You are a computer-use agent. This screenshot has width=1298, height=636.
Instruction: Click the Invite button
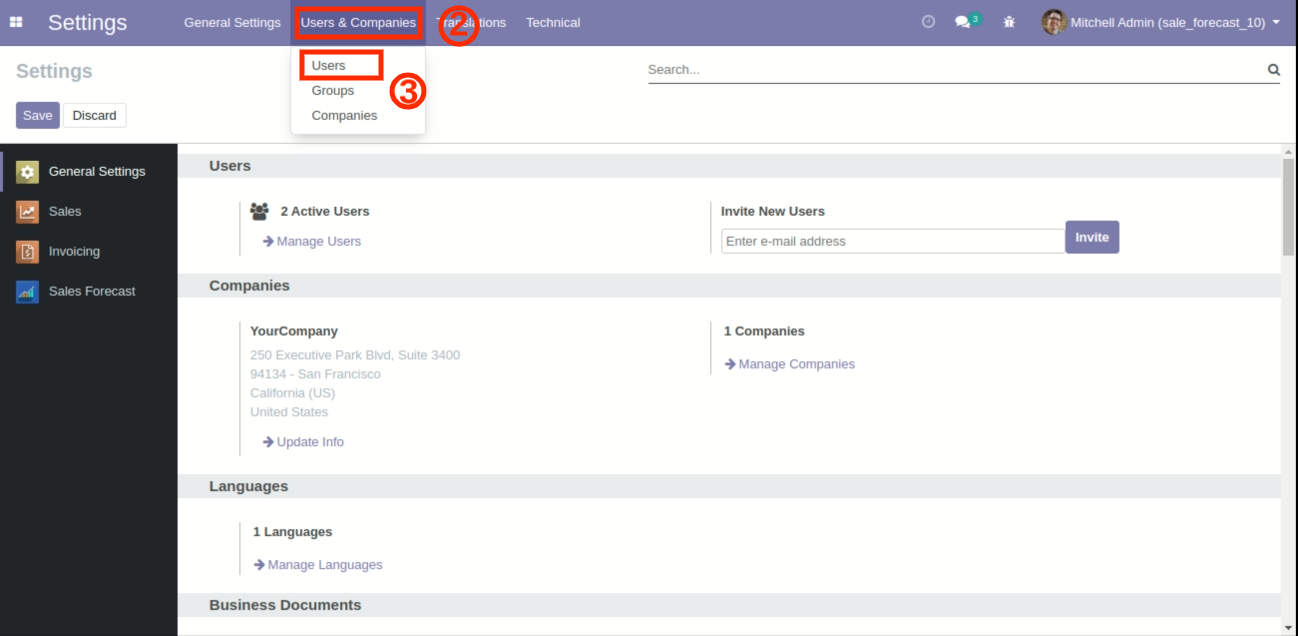coord(1092,237)
